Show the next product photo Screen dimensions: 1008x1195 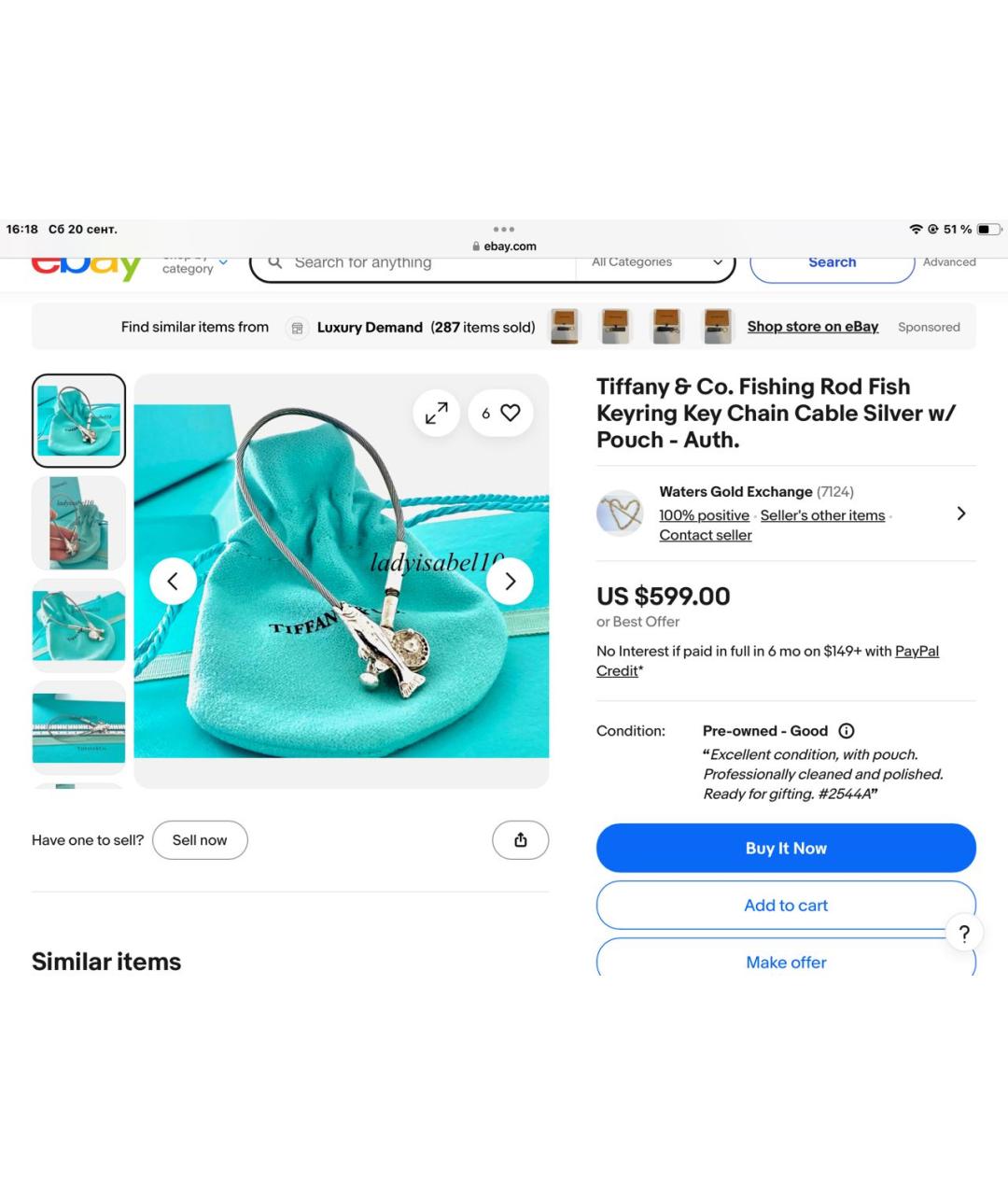click(510, 582)
